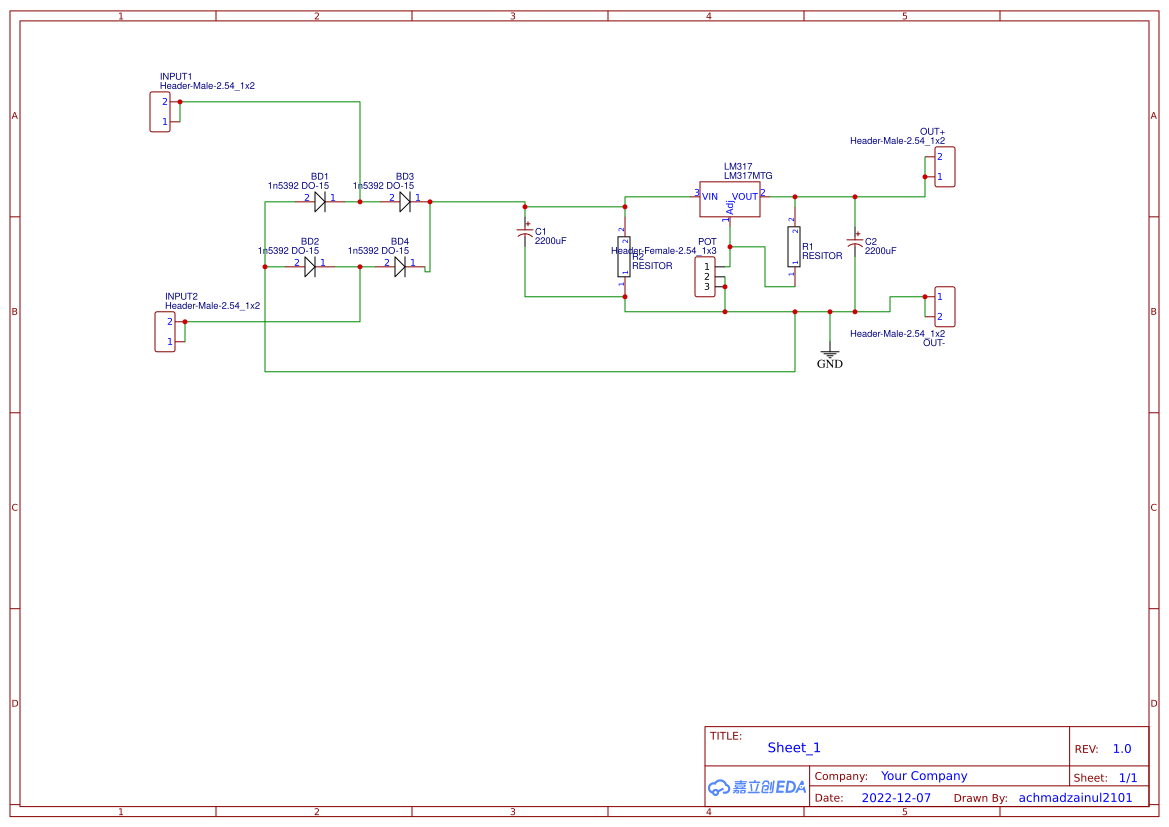Click the REV 1.0 value
The height and width of the screenshot is (827, 1169).
[x=1119, y=747]
